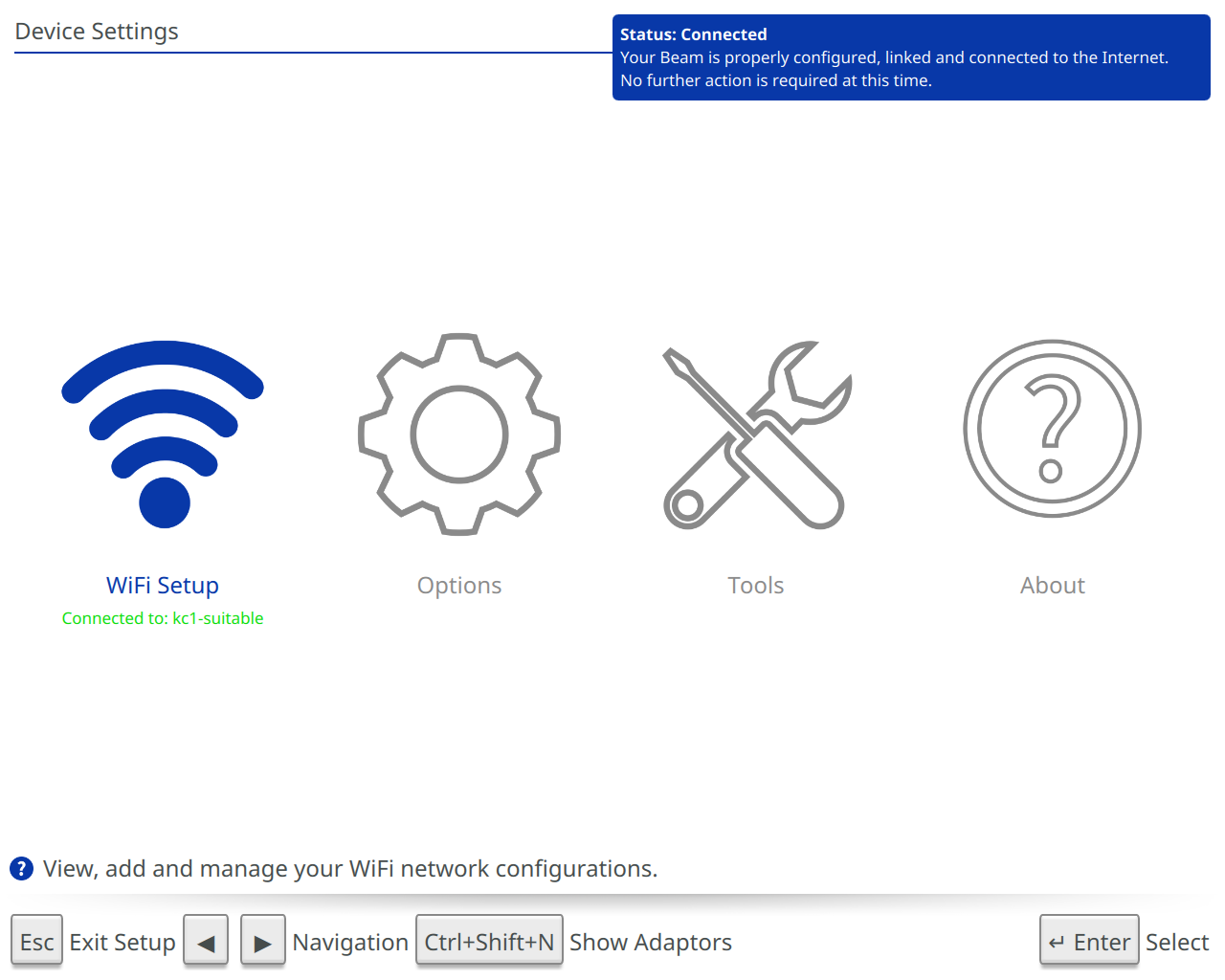Viewport: 1225px width, 980px height.
Task: Click the blue WiFi signal icon
Action: click(x=163, y=434)
